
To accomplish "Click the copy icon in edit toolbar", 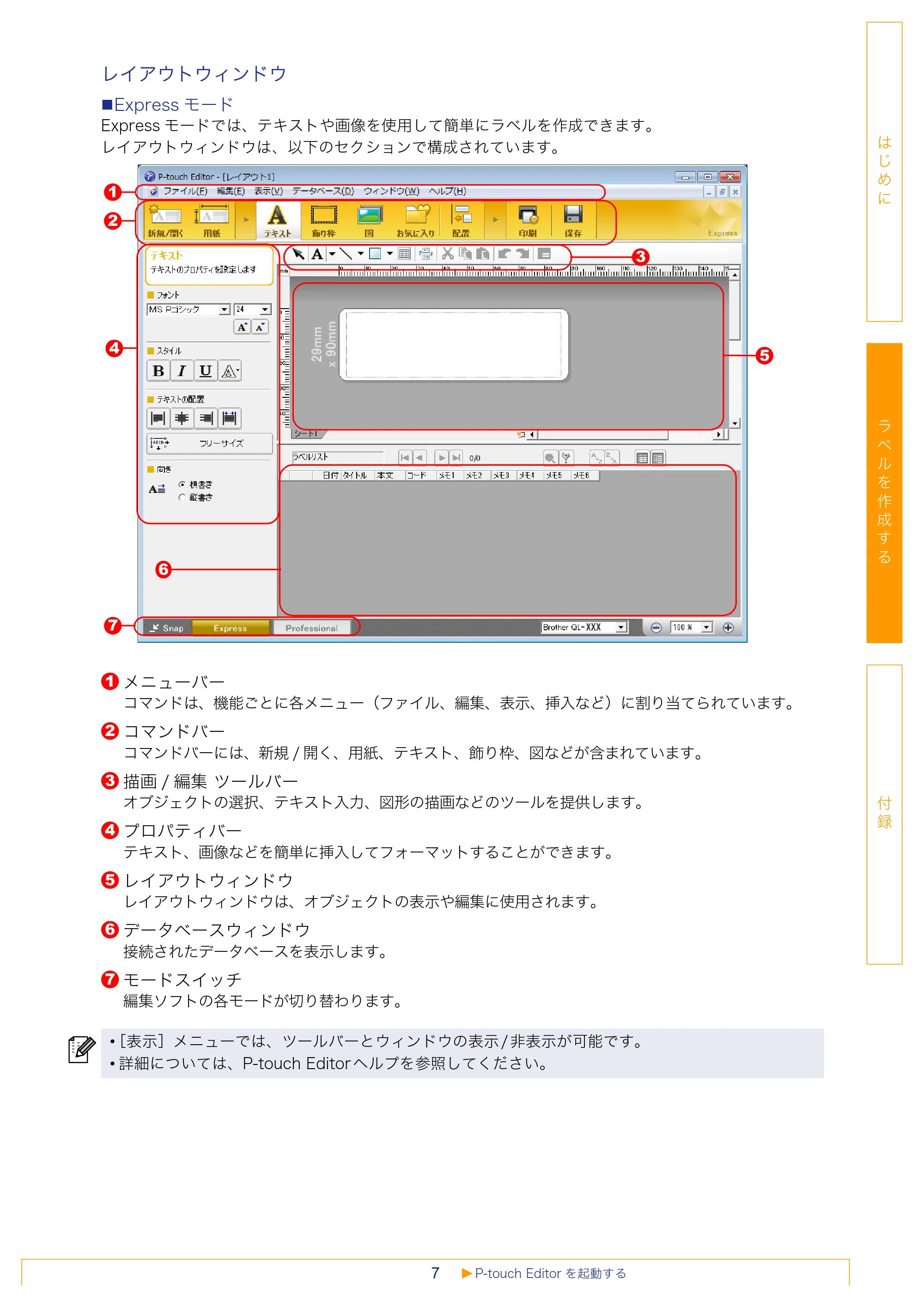I will 465,254.
